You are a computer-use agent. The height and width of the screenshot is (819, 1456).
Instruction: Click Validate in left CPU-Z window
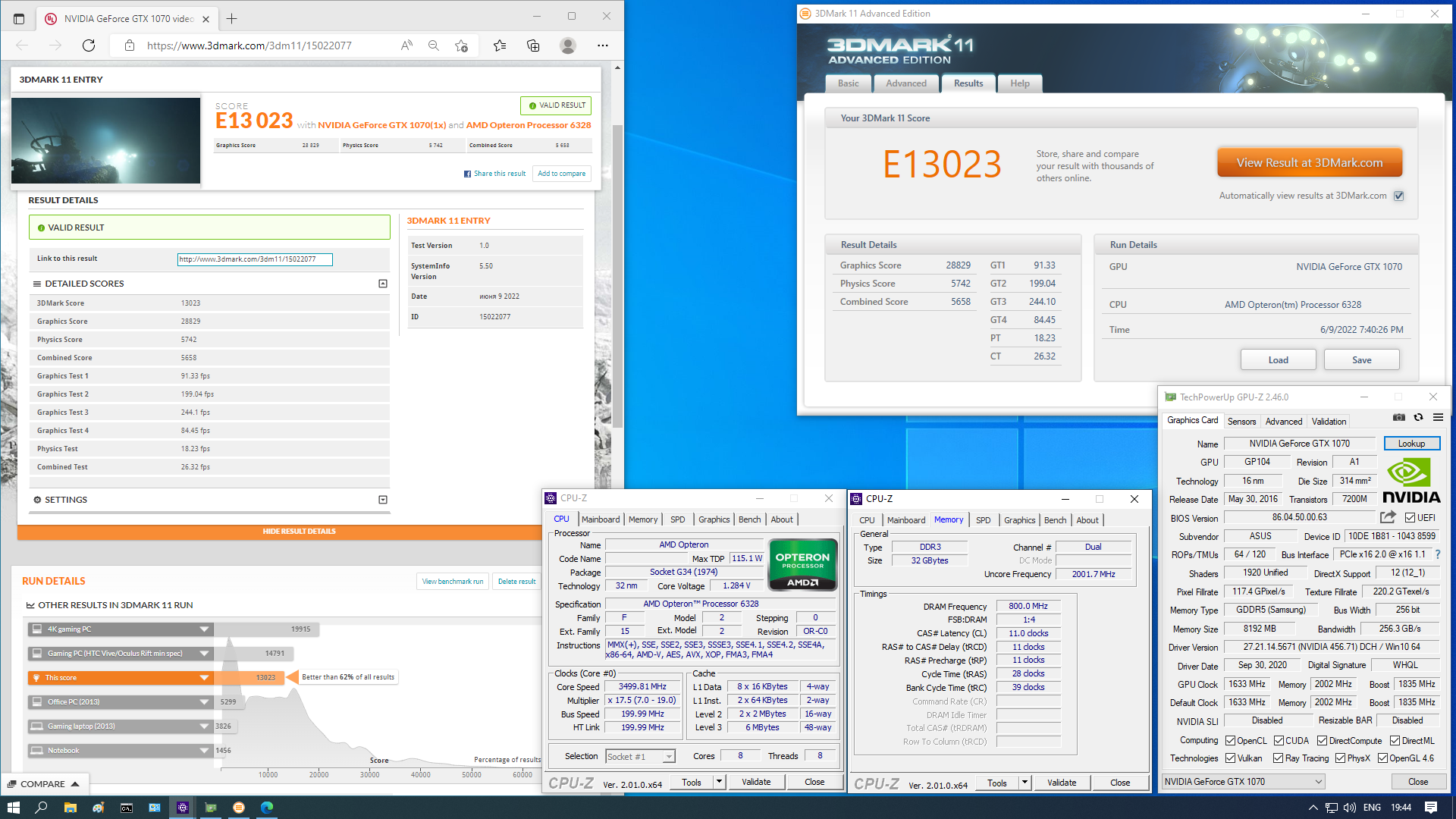click(755, 782)
